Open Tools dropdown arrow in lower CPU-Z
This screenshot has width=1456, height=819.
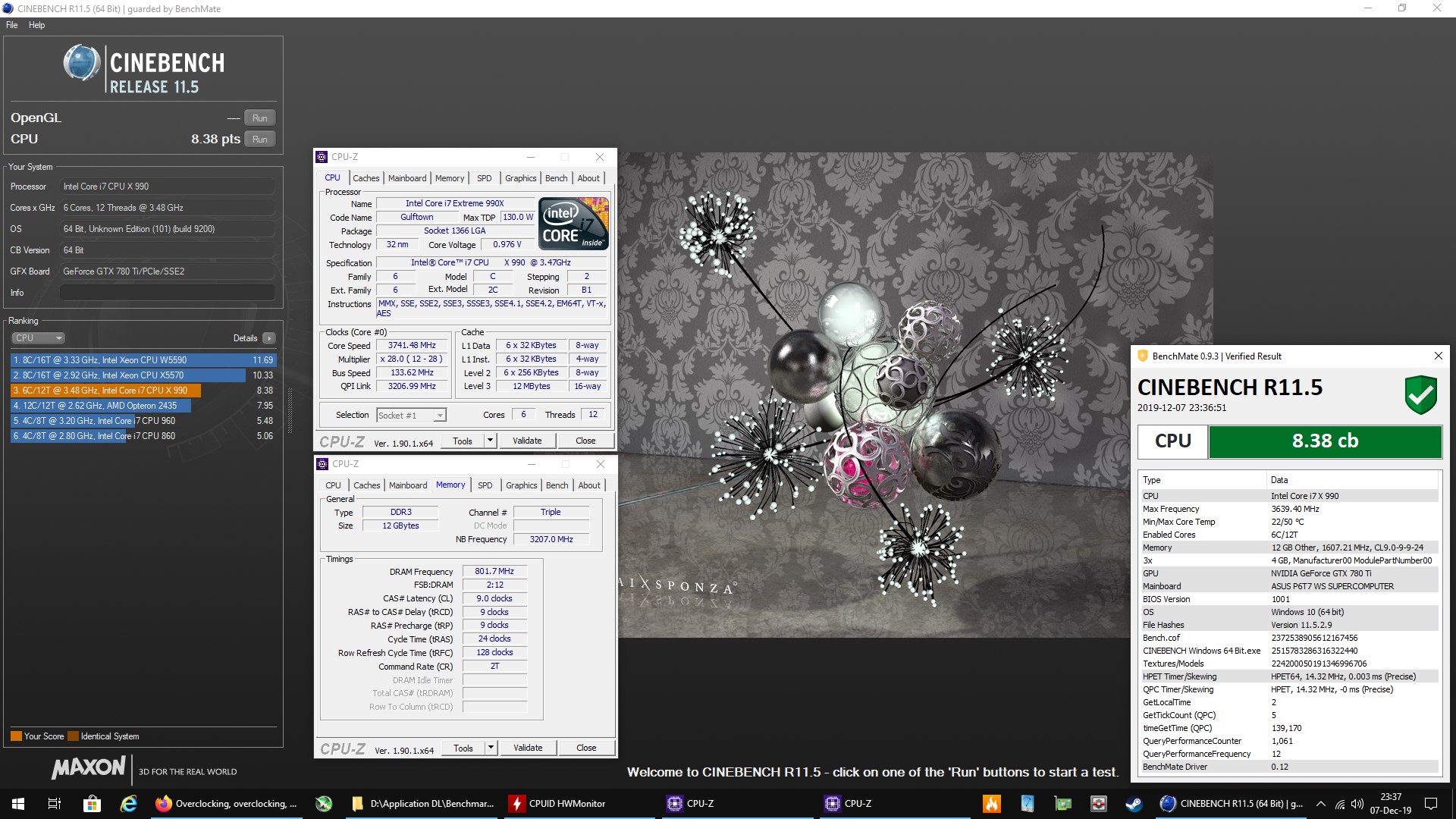(491, 748)
